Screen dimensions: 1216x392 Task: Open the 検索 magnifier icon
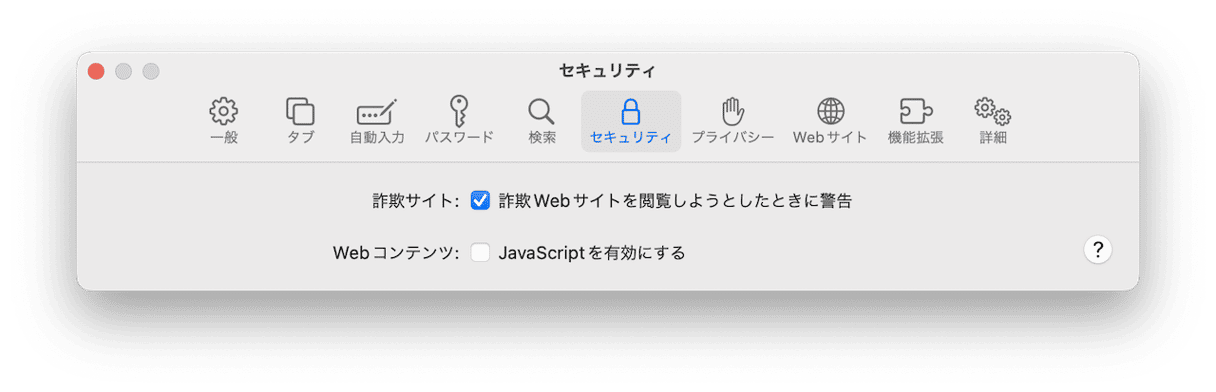541,111
